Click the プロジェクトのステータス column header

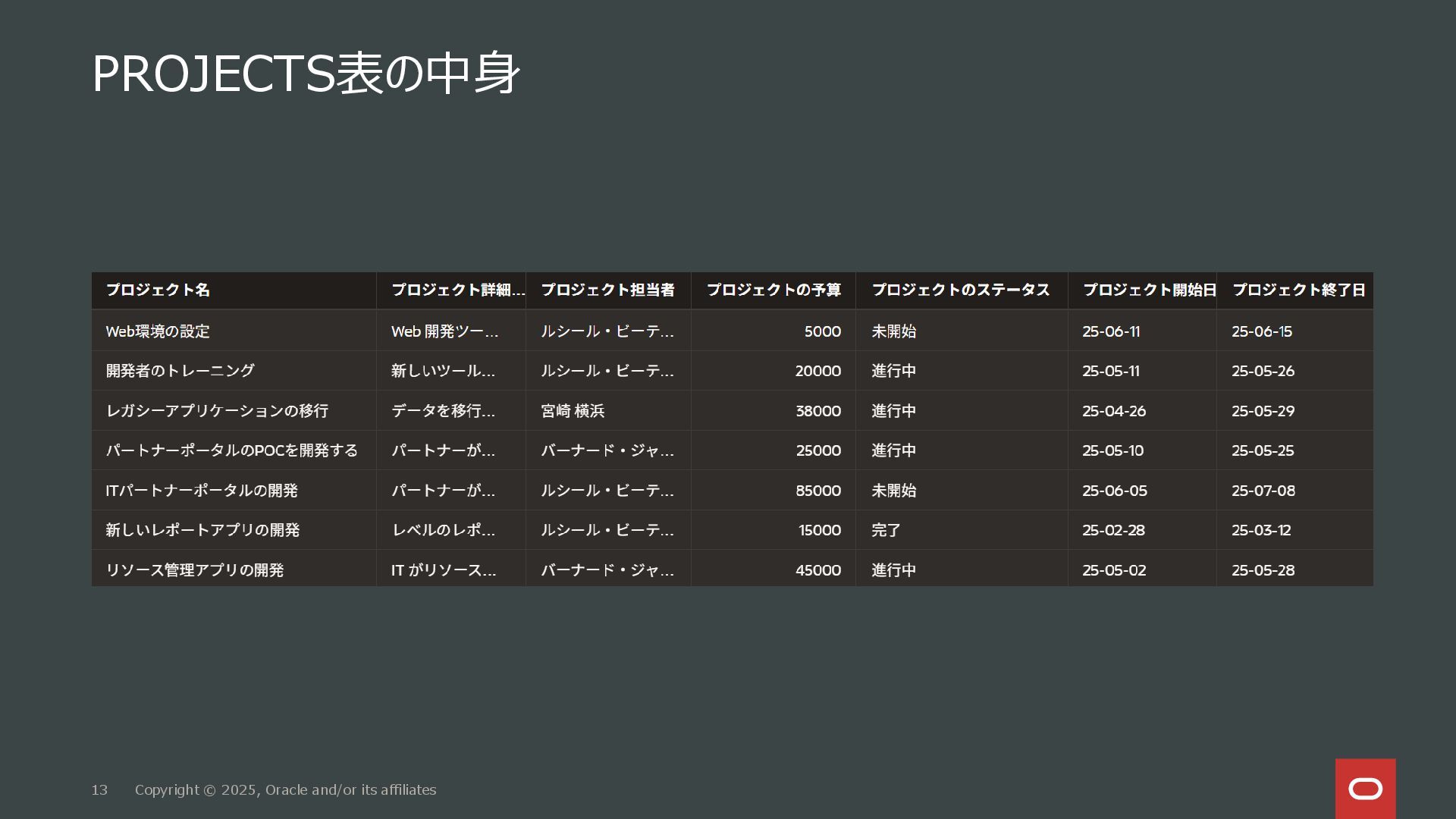[960, 290]
